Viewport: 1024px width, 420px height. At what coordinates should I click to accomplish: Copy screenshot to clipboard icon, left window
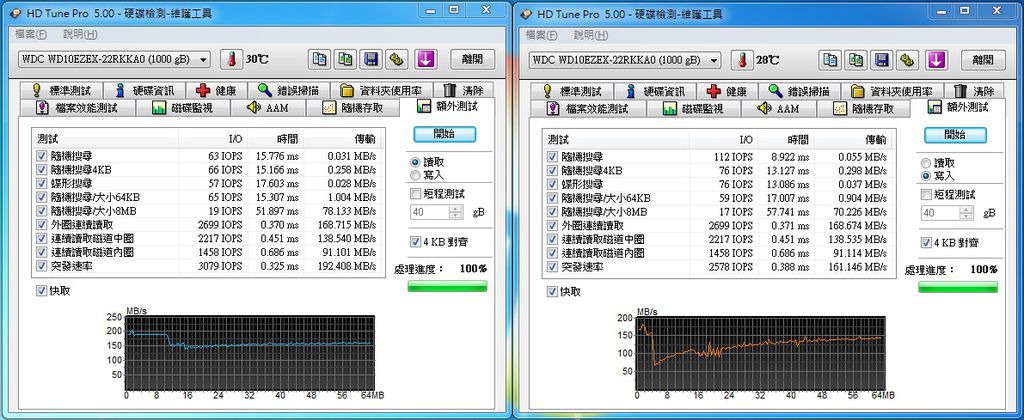point(345,59)
